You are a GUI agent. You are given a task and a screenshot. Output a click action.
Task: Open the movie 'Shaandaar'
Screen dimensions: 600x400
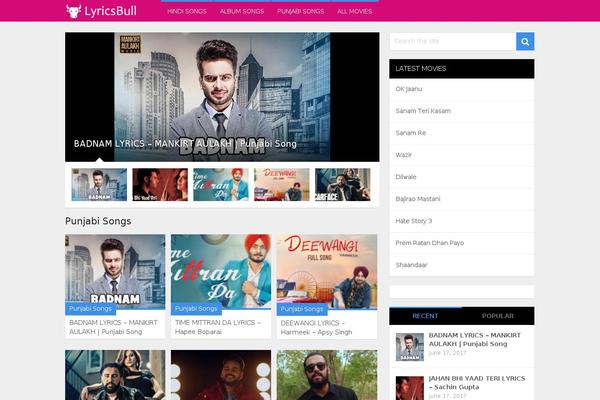point(411,265)
